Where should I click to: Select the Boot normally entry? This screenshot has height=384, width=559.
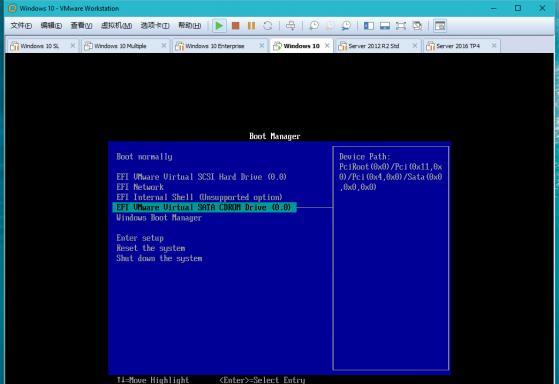(144, 157)
